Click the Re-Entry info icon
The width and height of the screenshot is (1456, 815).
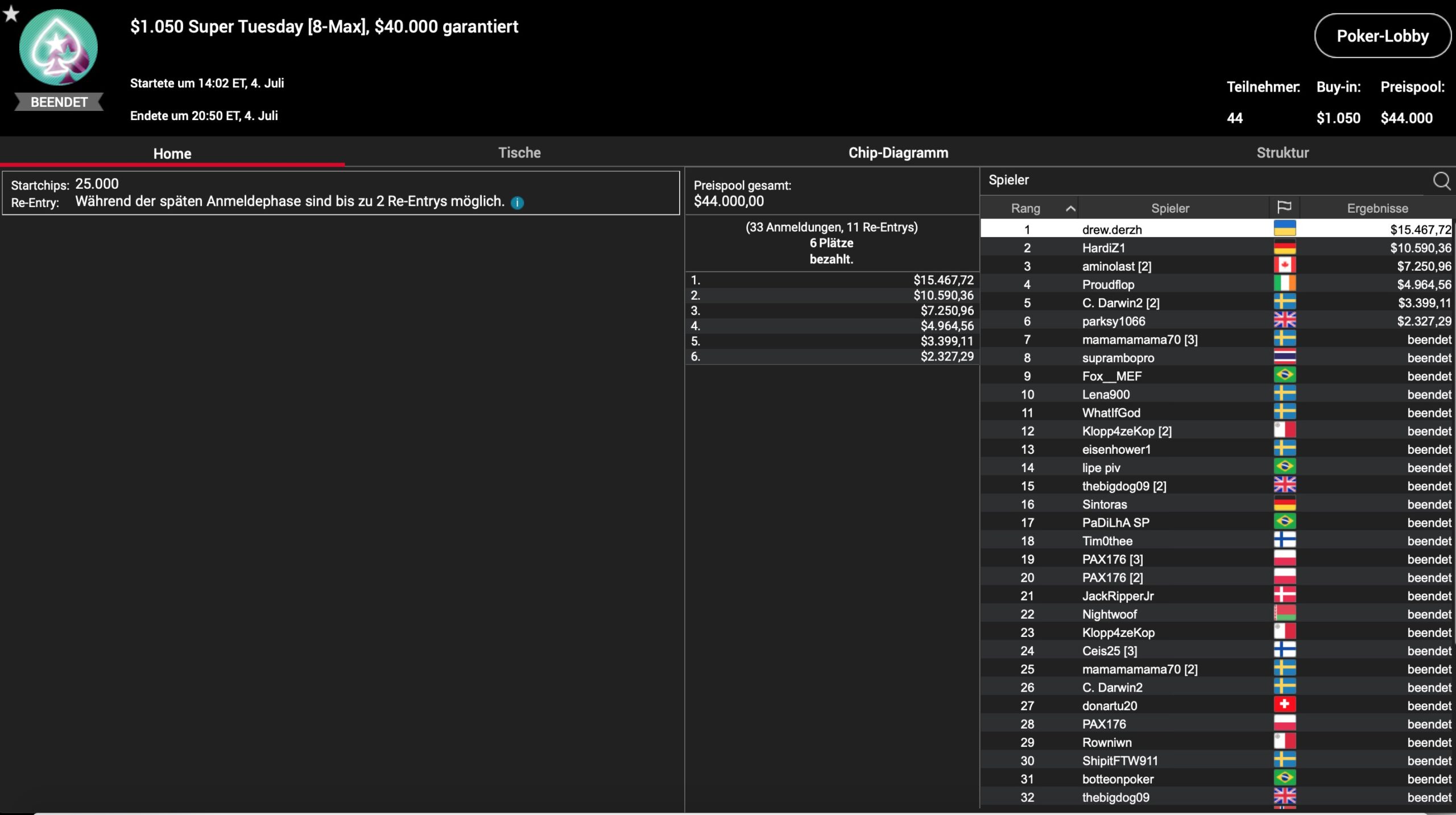click(x=517, y=202)
